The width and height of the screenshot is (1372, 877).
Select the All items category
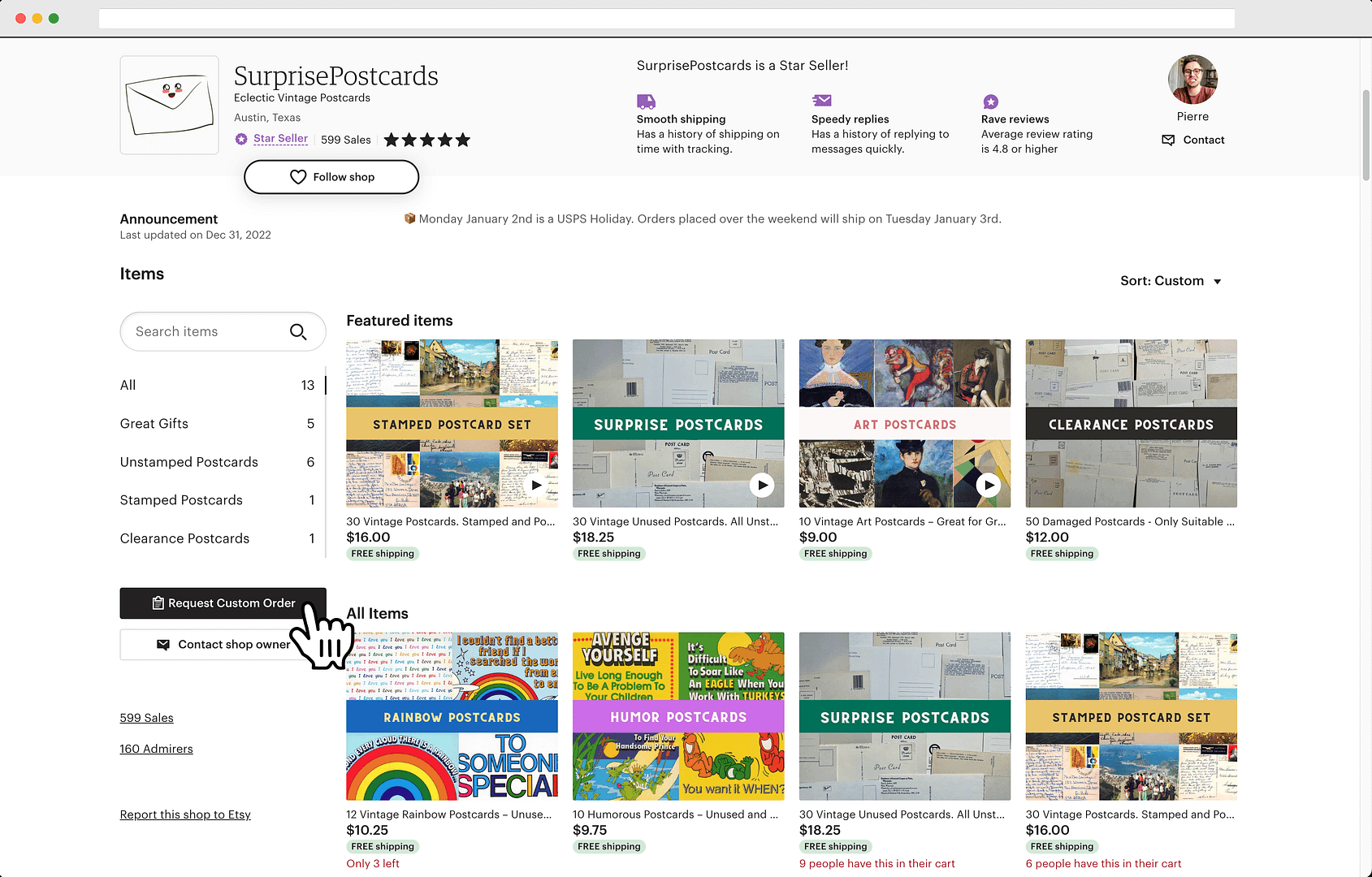tap(218, 385)
